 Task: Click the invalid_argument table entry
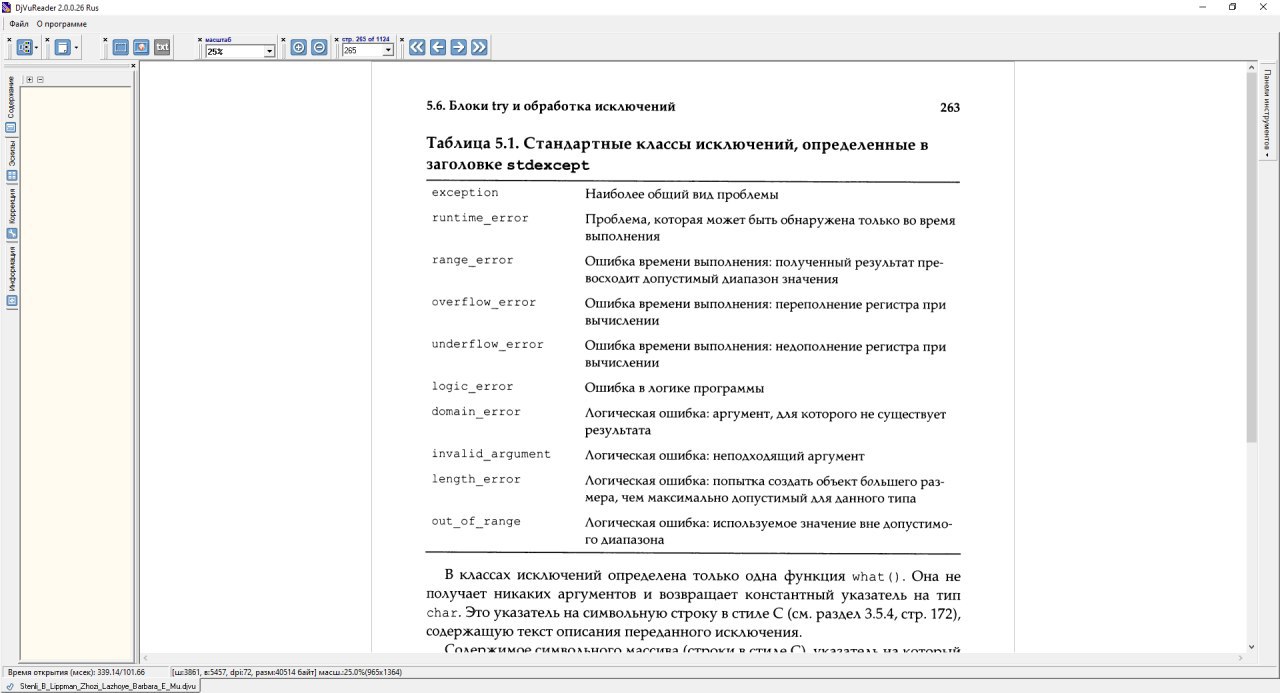tap(491, 454)
